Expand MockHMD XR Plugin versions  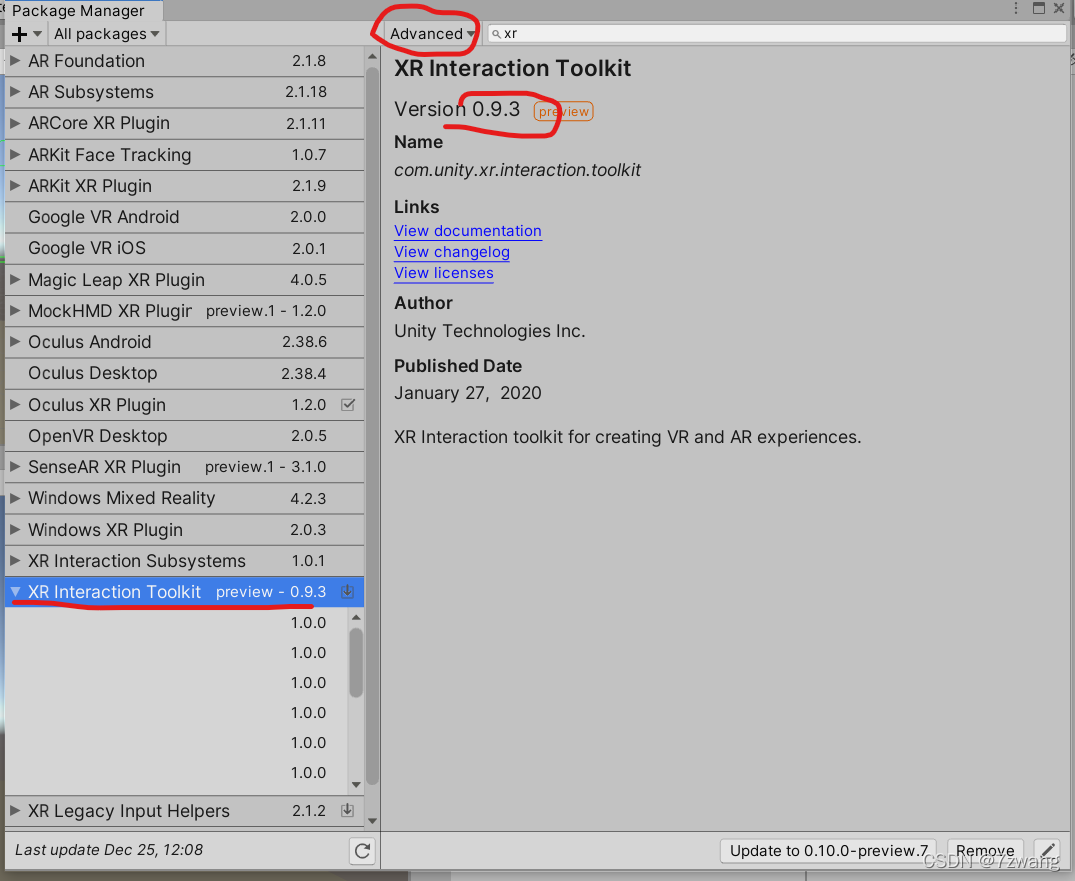point(14,311)
